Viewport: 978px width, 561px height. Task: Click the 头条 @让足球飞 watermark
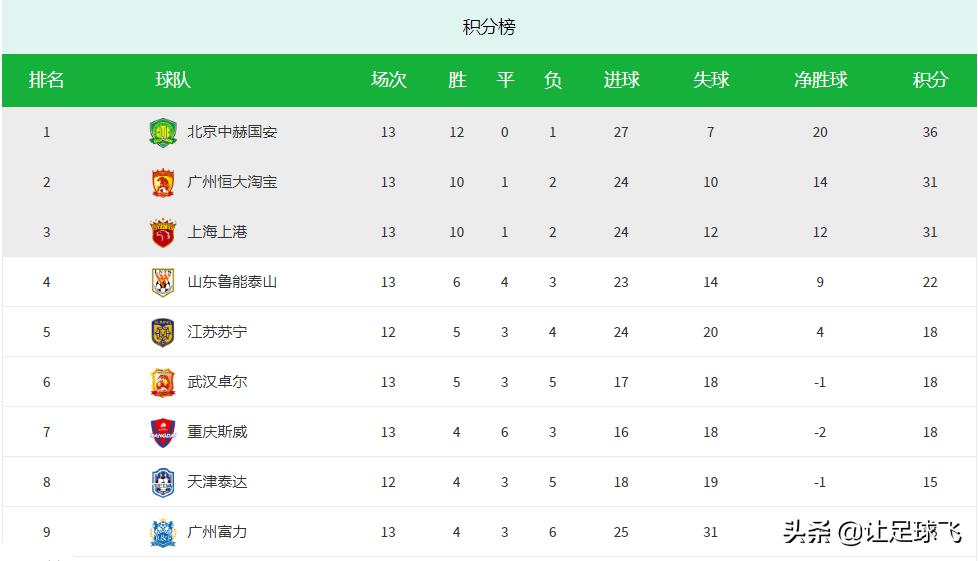tap(872, 532)
